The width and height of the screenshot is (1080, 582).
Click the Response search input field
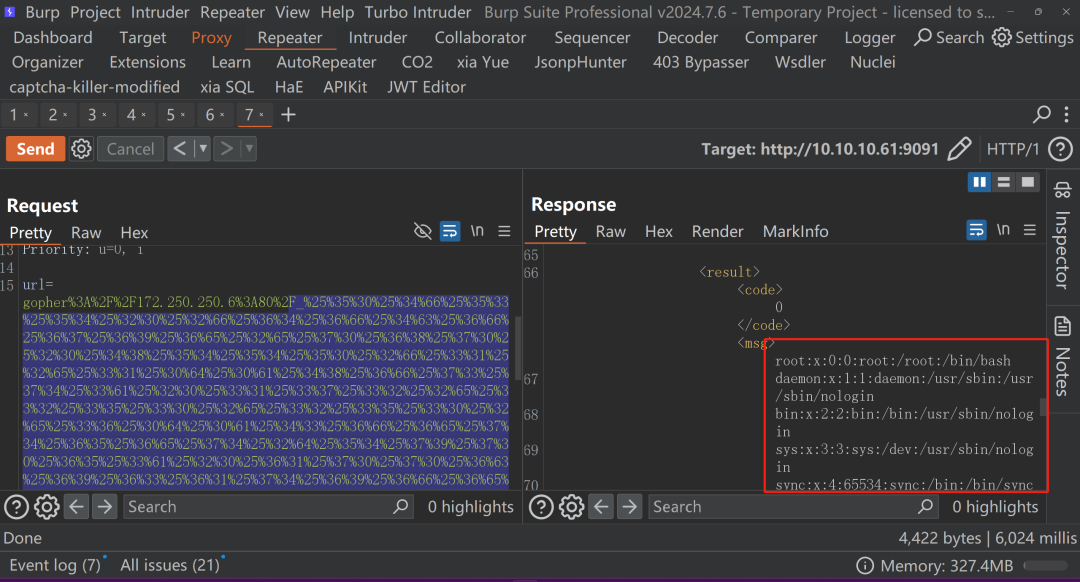(x=793, y=507)
